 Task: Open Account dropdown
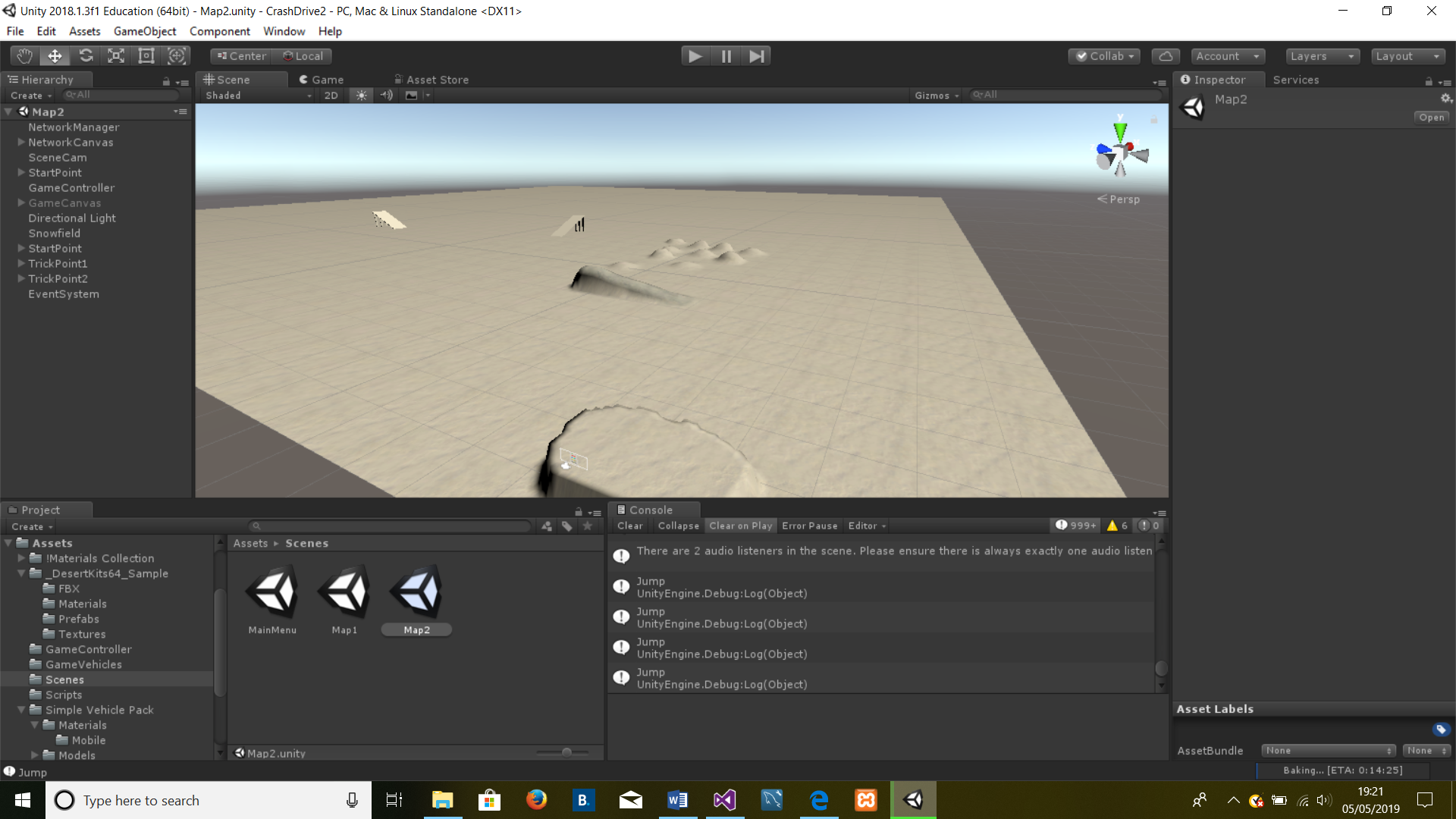point(1228,56)
